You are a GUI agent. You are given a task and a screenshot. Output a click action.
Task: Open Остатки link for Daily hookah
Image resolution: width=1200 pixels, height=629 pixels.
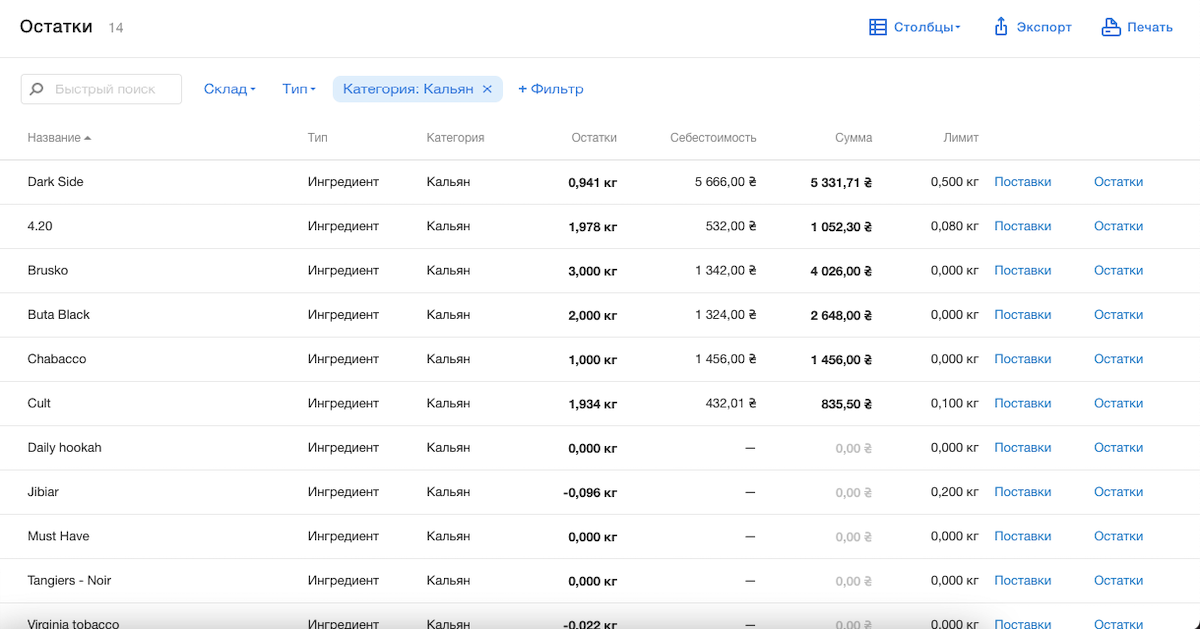coord(1118,447)
